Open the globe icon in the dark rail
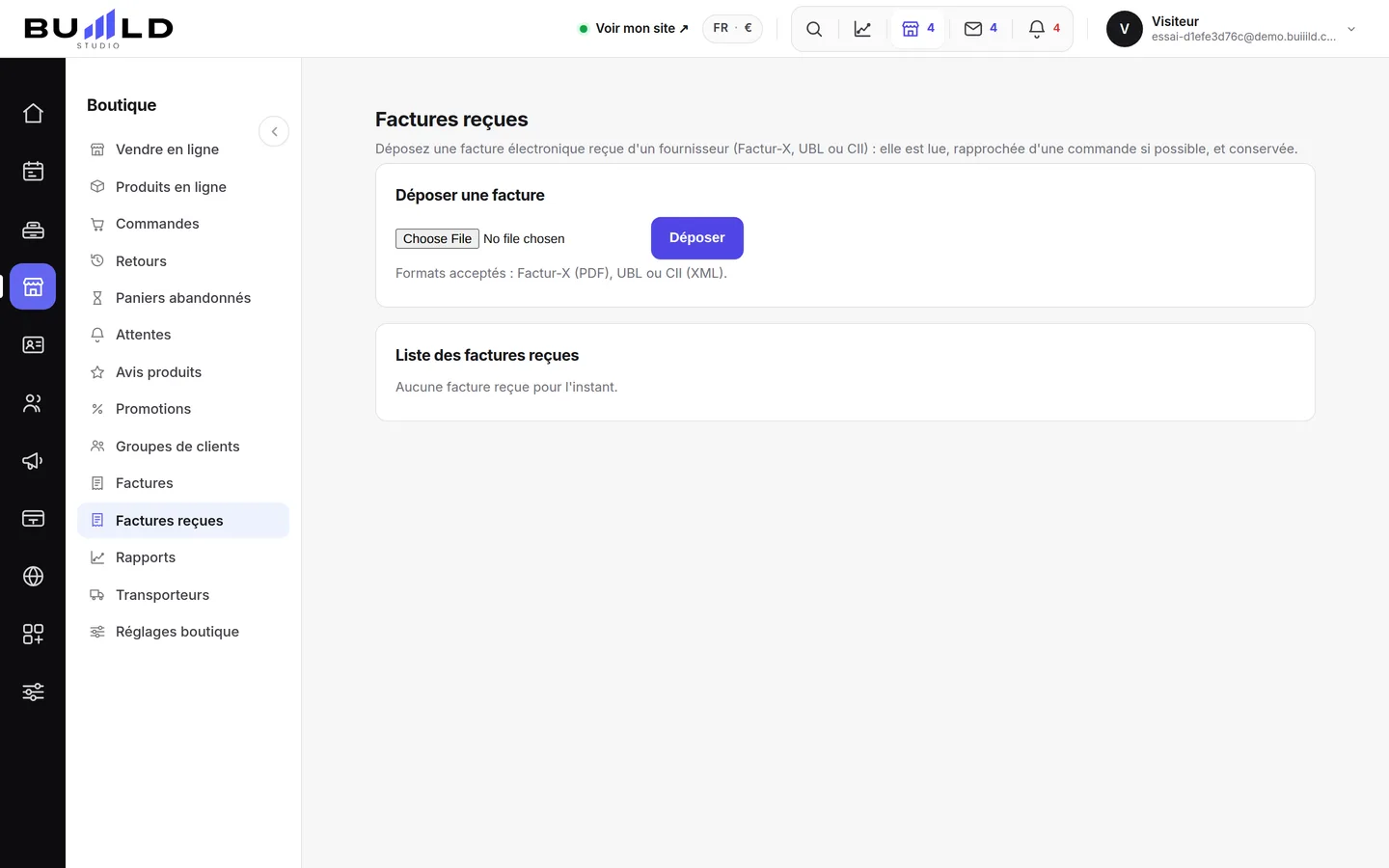This screenshot has height=868, width=1389. pyautogui.click(x=33, y=576)
